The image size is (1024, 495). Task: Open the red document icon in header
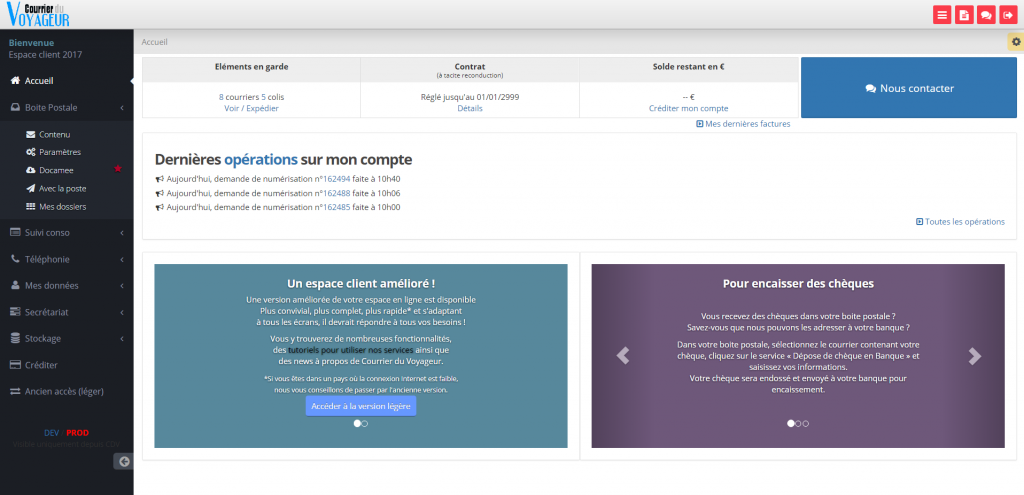[964, 15]
